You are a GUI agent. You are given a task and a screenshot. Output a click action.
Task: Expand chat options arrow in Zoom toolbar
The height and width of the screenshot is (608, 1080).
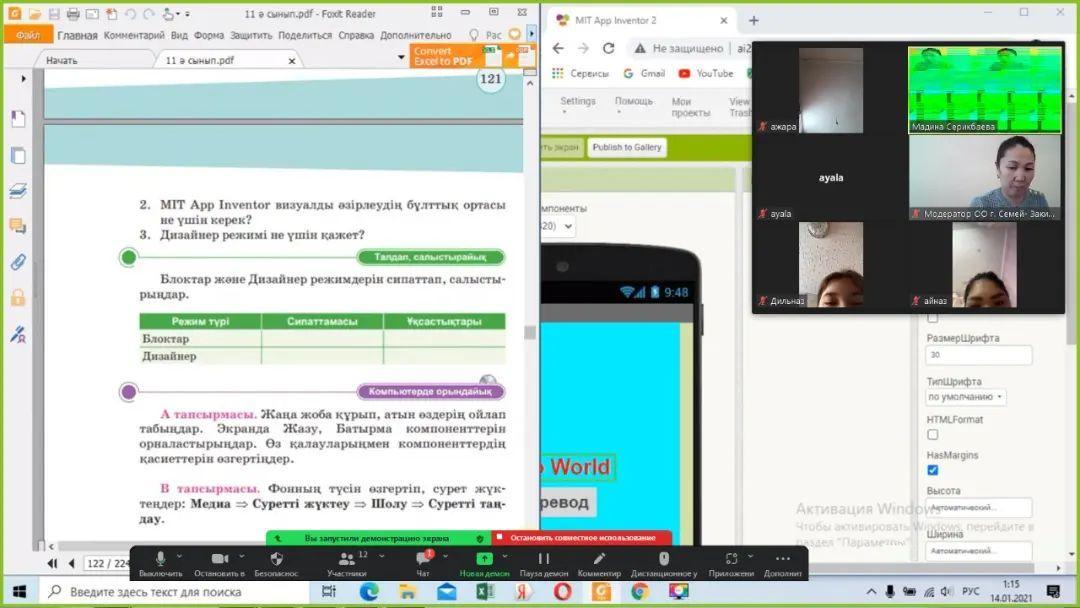(x=446, y=556)
